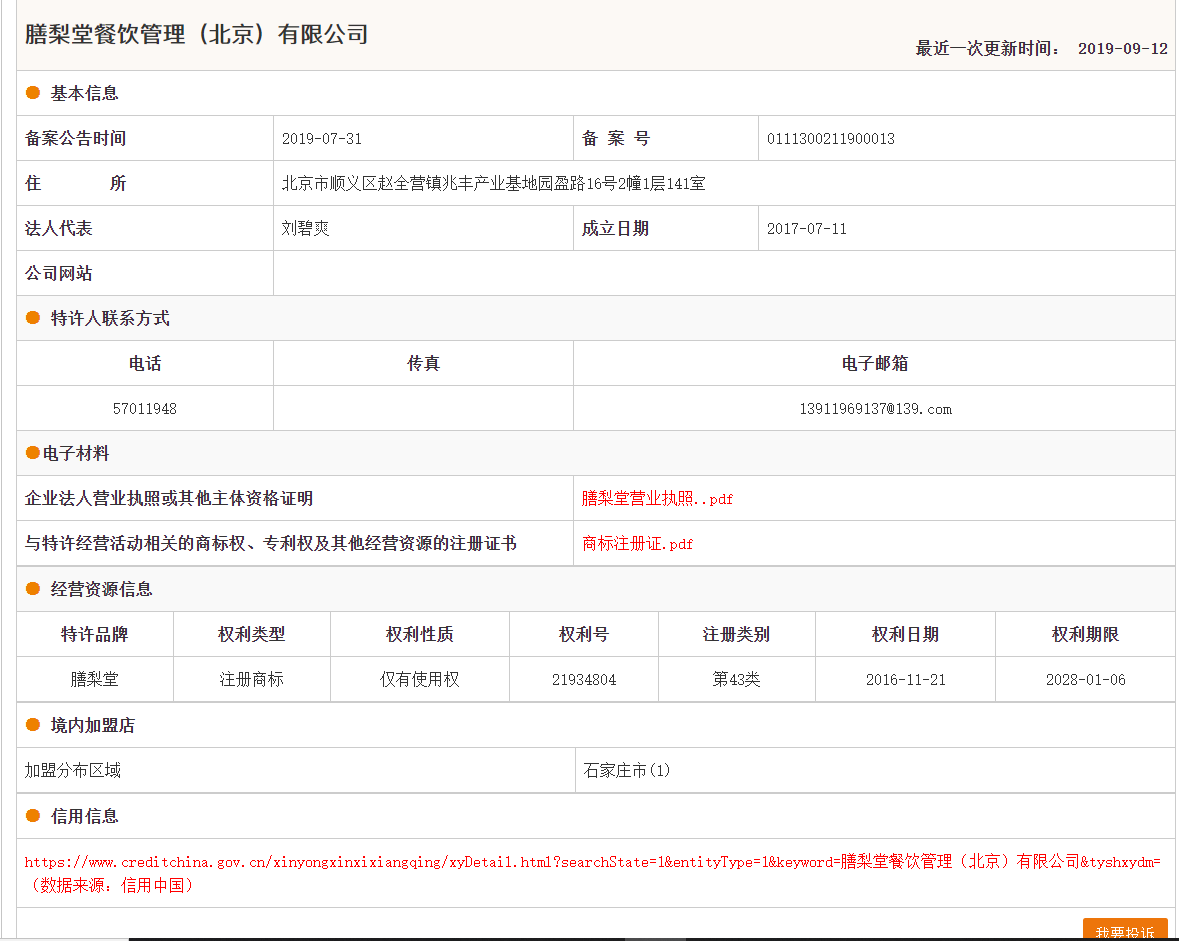
Task: Click the 特许品牌 column header
Action: (x=95, y=634)
